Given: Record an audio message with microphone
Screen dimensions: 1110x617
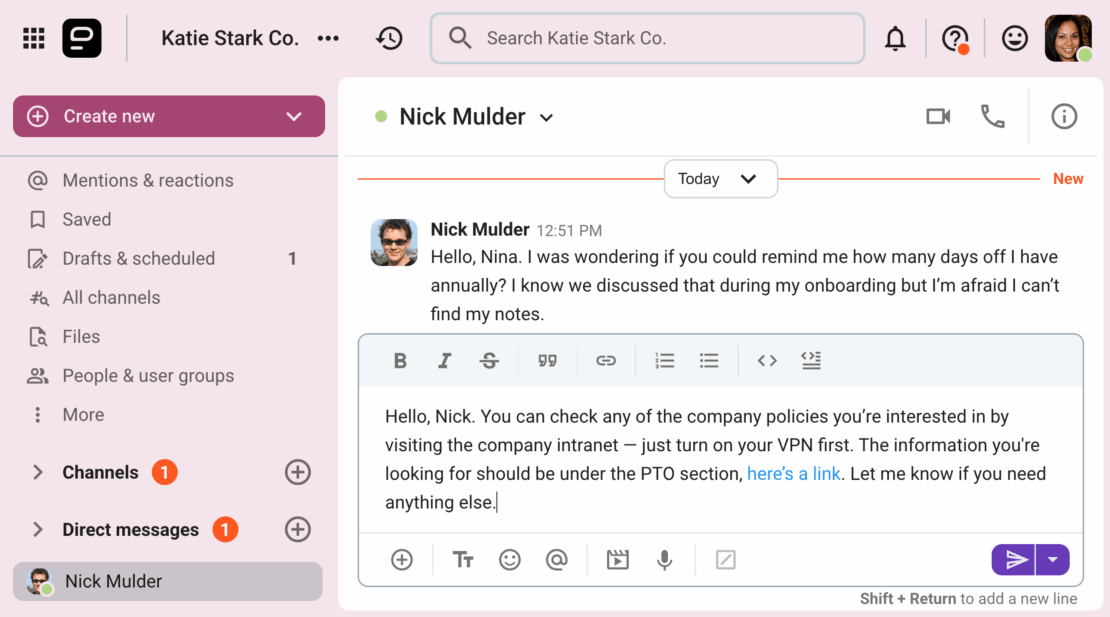Looking at the screenshot, I should pyautogui.click(x=664, y=560).
